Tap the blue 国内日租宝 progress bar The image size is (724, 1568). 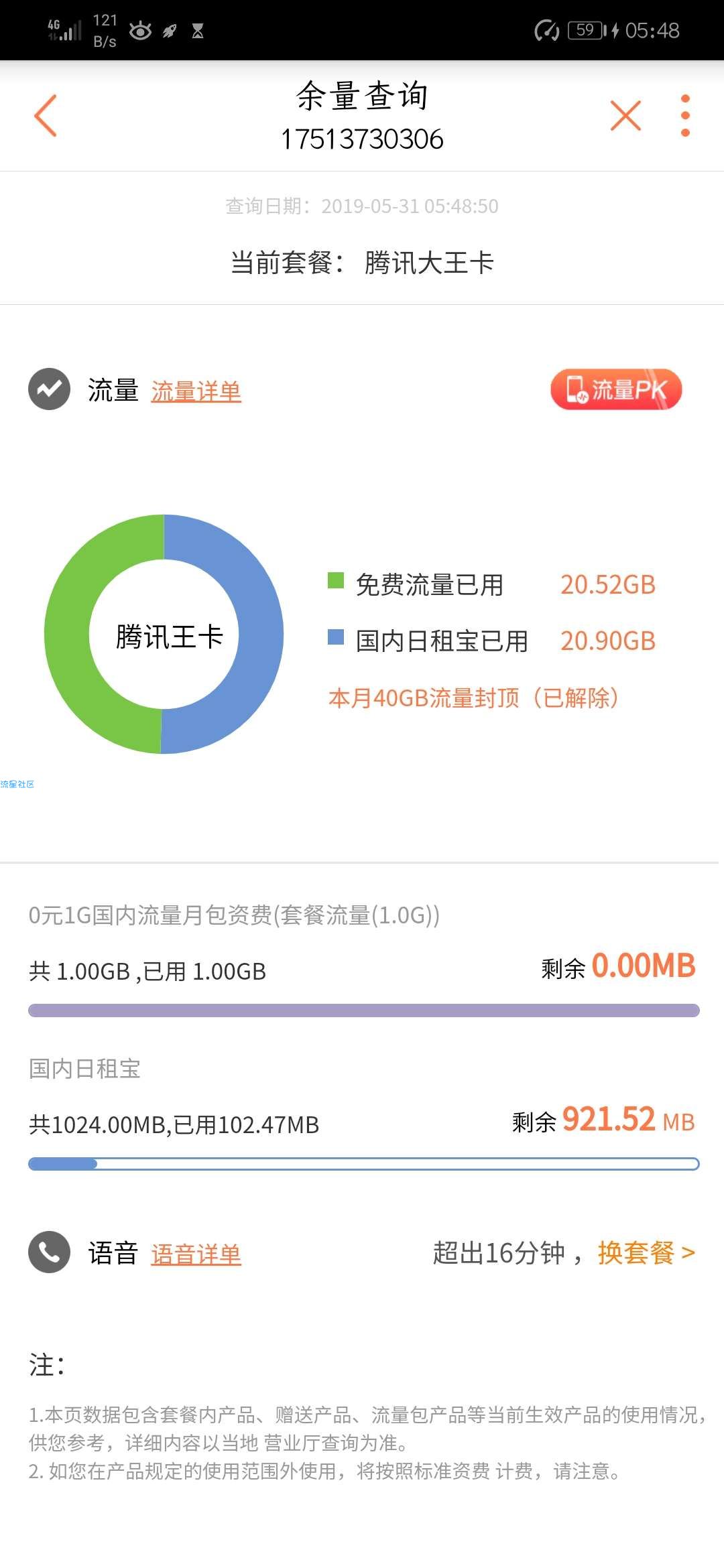pos(364,1164)
